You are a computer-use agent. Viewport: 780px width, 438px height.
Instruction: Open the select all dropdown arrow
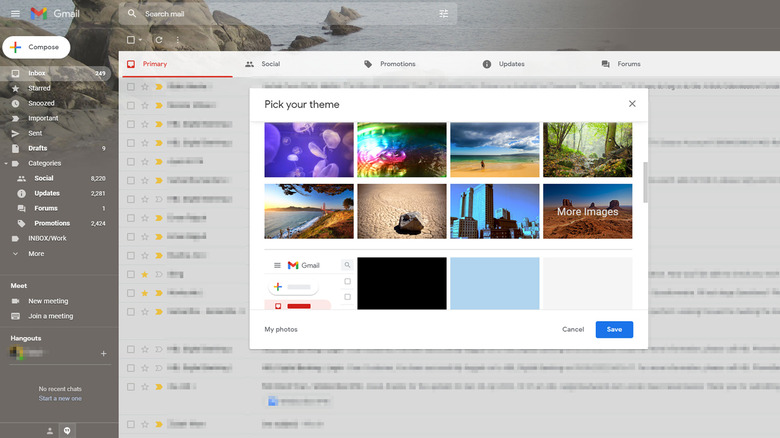(x=141, y=40)
